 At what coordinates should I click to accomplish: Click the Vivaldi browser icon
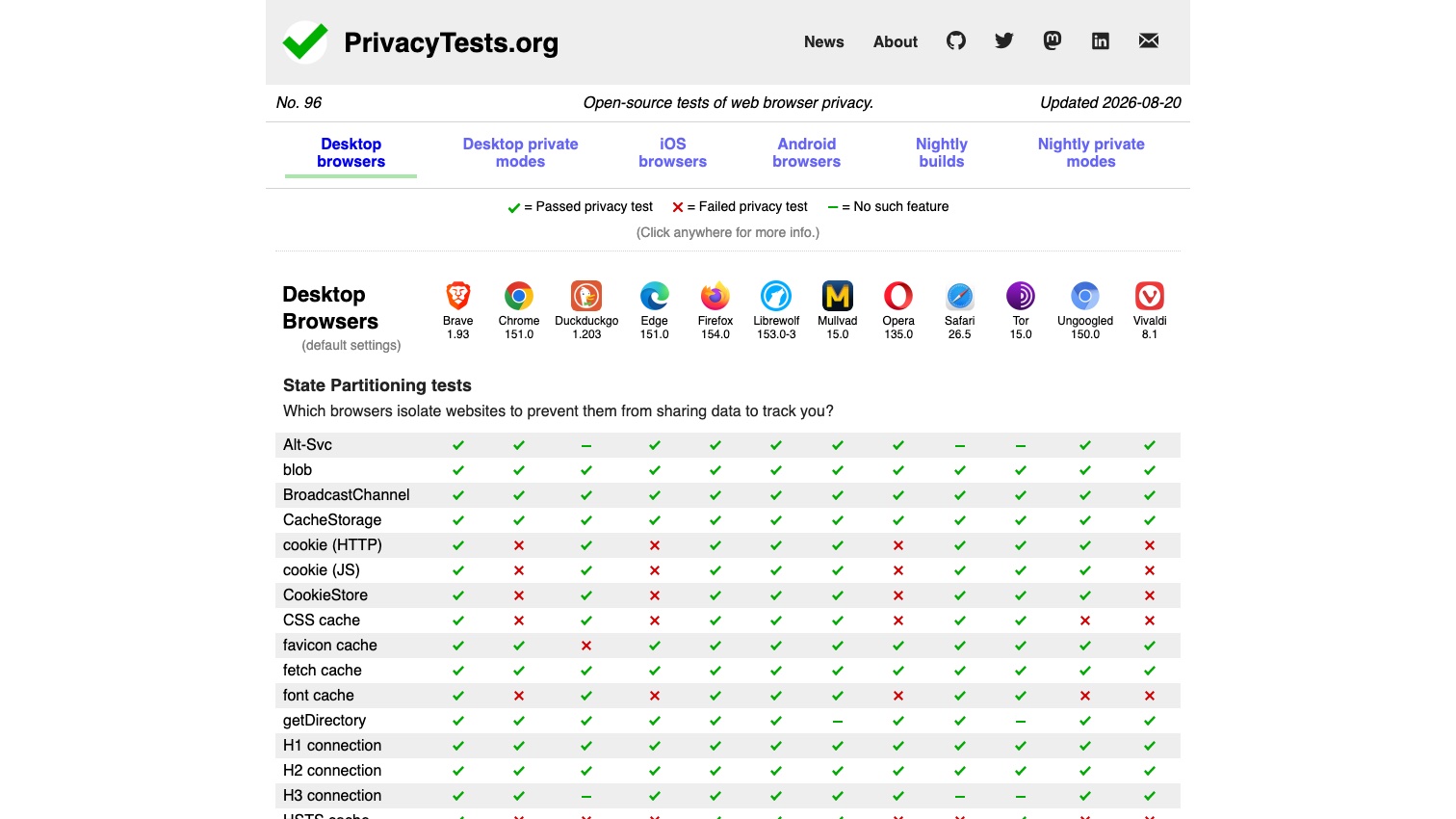pyautogui.click(x=1150, y=296)
